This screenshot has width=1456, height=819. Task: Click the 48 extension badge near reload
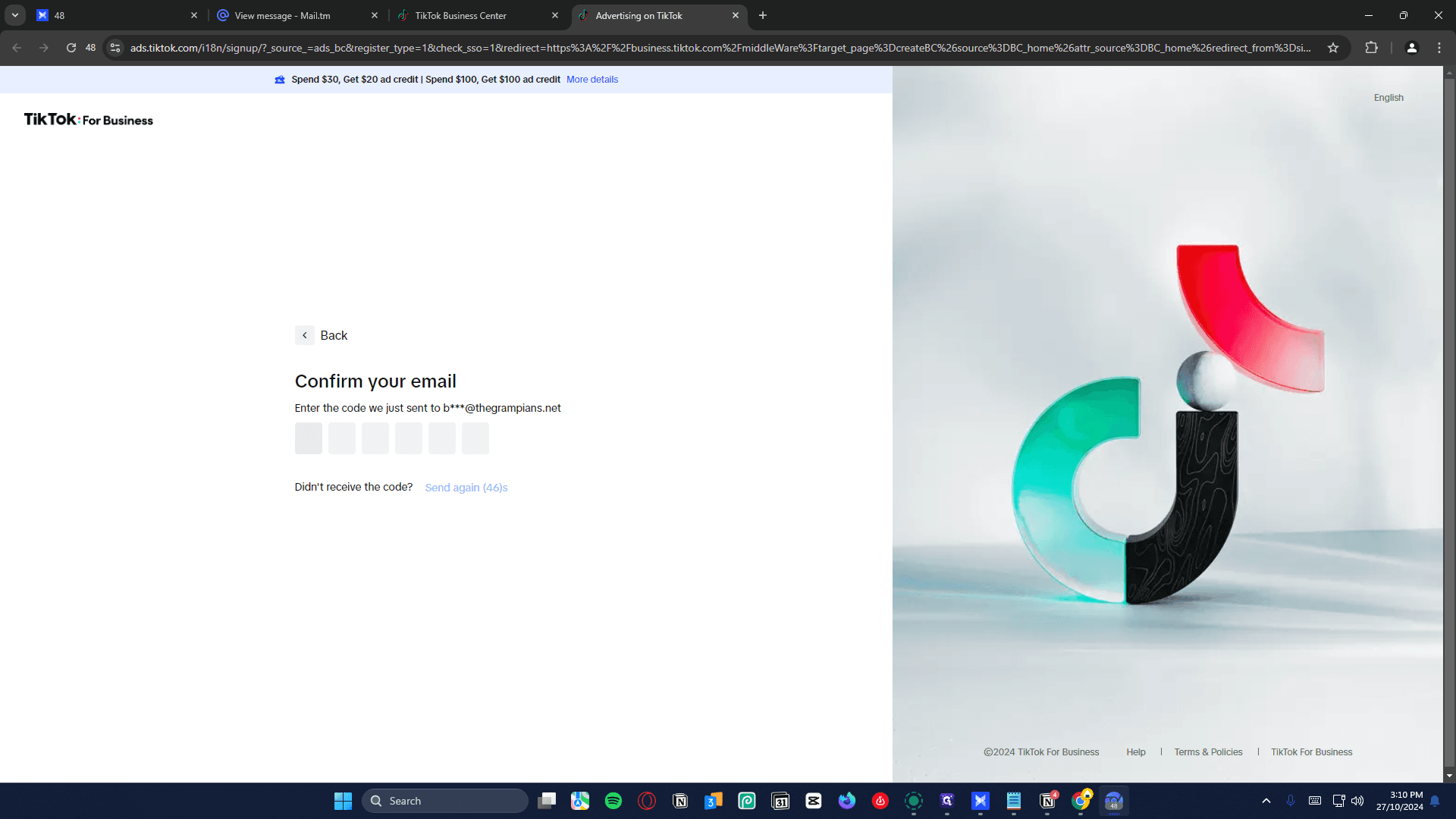[90, 48]
